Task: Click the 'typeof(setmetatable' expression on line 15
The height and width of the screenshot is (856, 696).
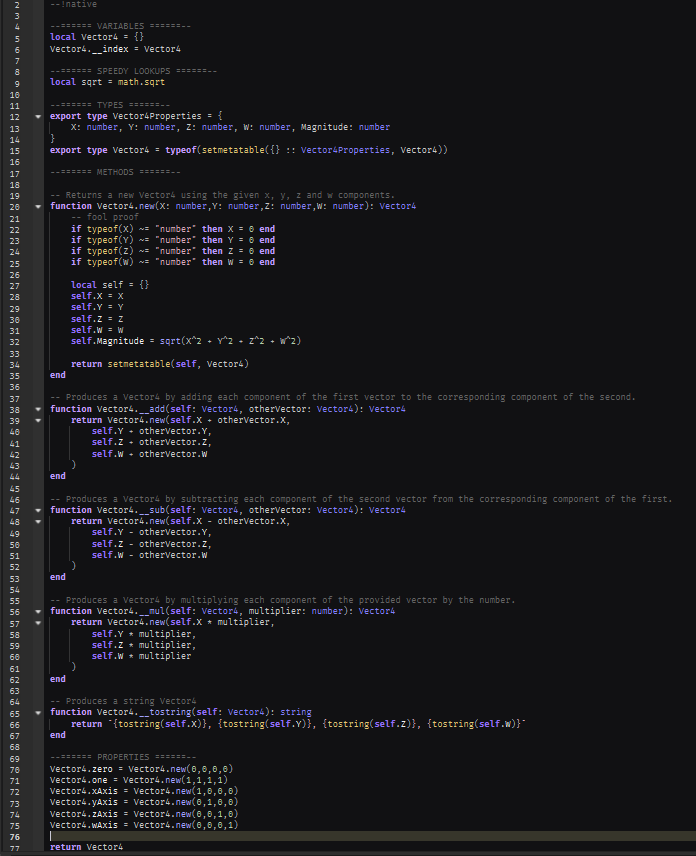Action: click(x=215, y=150)
